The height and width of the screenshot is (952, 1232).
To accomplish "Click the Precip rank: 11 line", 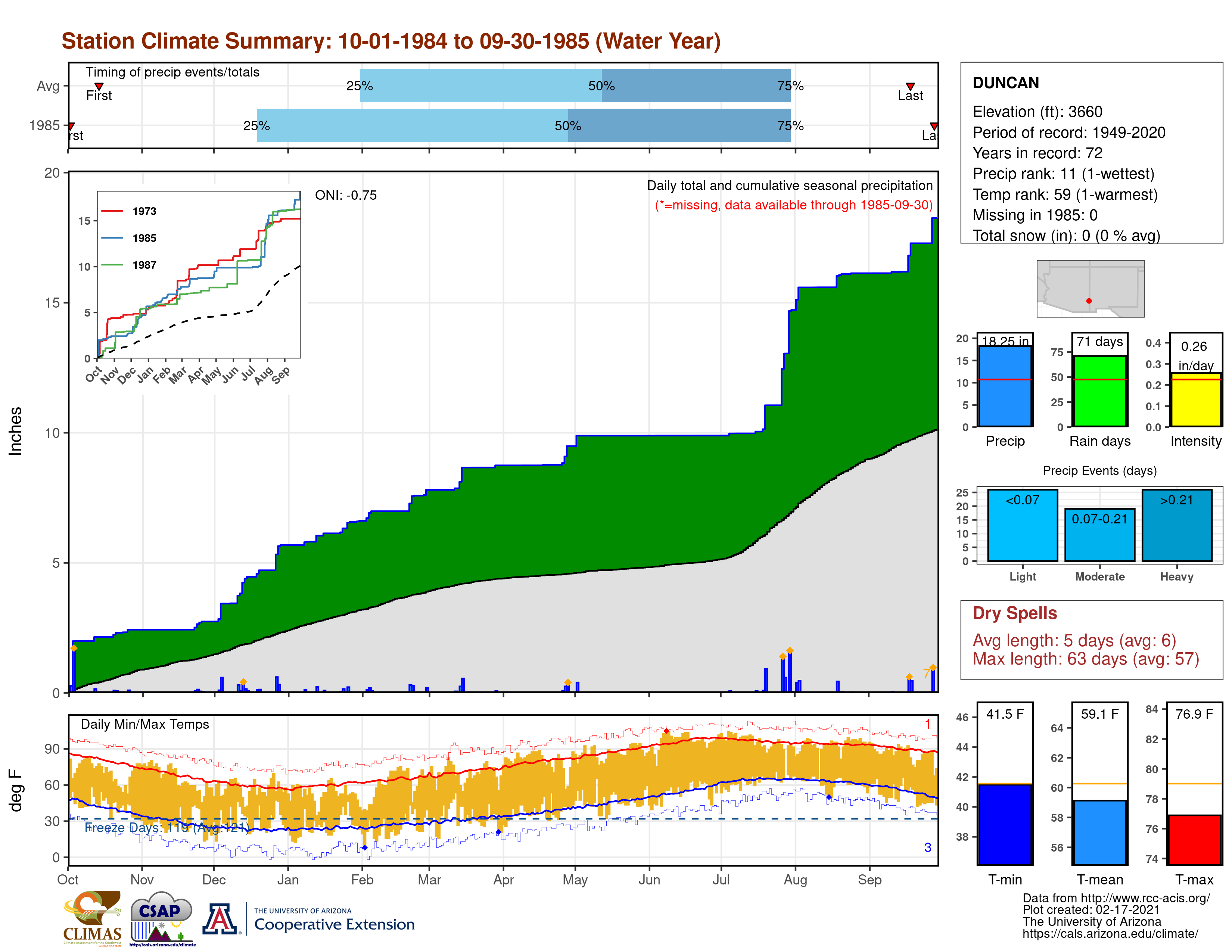I will 1063,174.
